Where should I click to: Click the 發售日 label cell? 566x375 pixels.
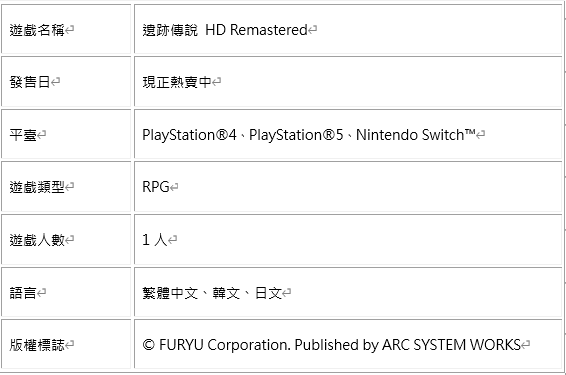(x=66, y=82)
